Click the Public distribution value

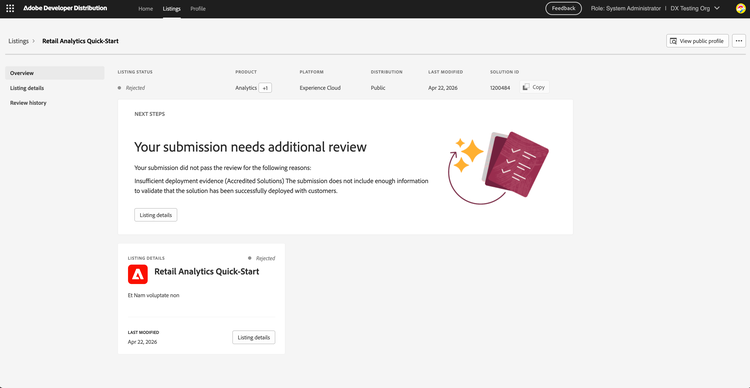(378, 88)
